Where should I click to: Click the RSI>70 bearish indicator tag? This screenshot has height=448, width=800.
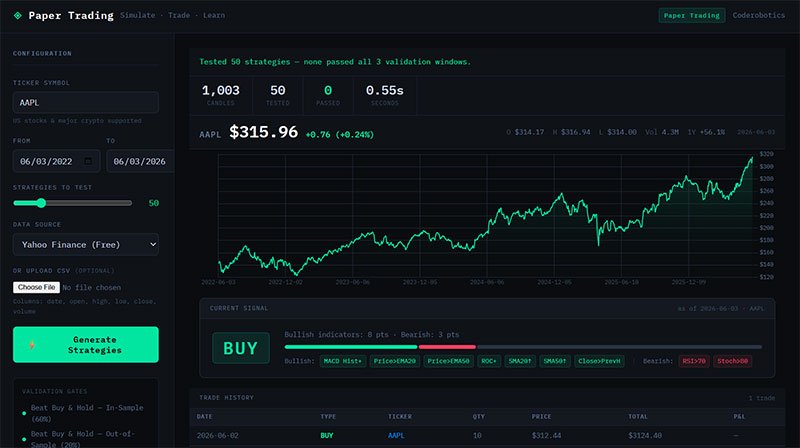[694, 361]
